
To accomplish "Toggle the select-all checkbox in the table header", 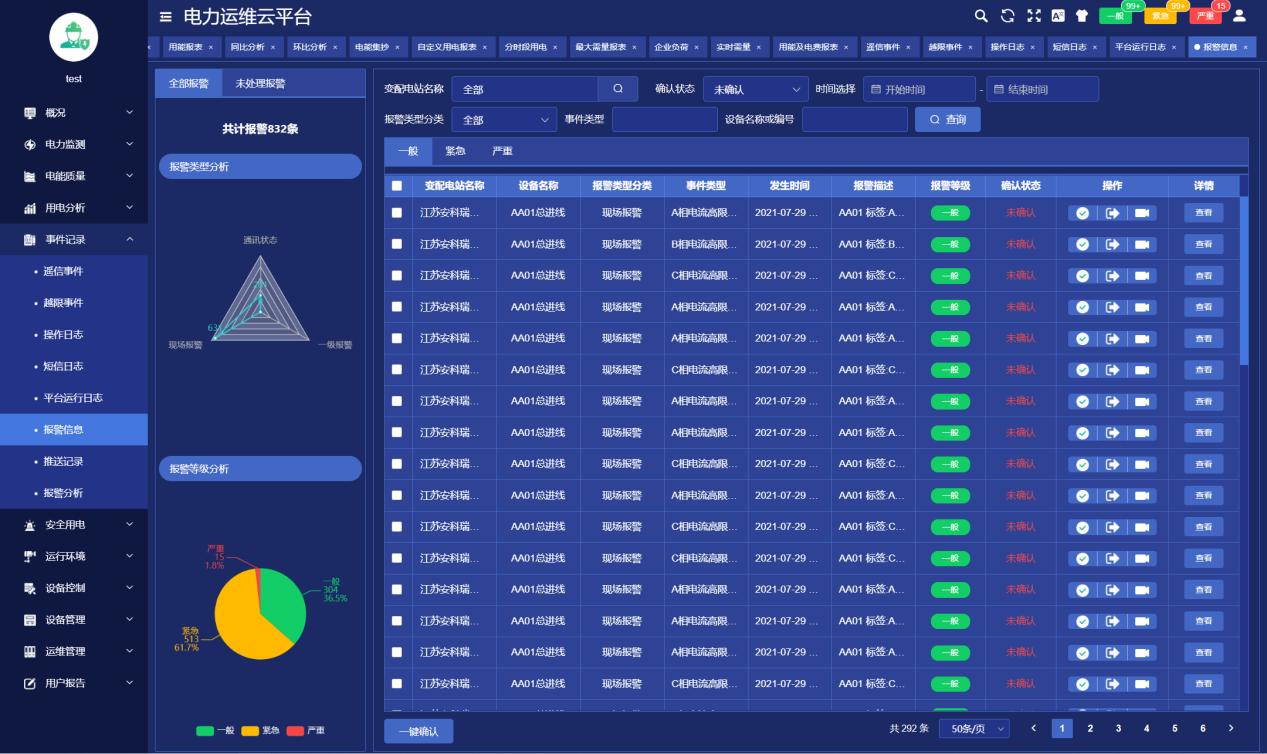I will (x=396, y=185).
